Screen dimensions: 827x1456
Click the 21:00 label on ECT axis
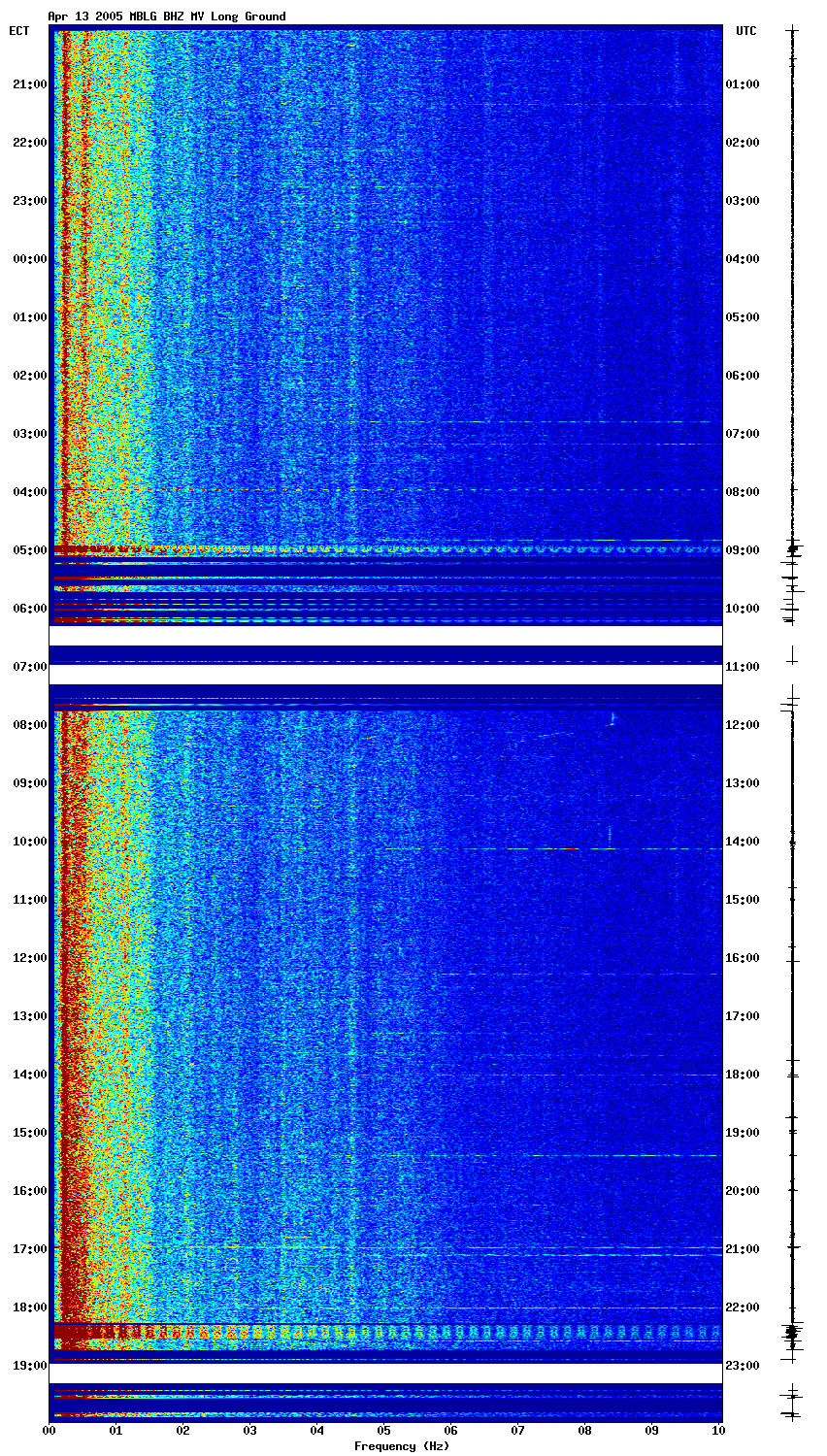tap(29, 84)
